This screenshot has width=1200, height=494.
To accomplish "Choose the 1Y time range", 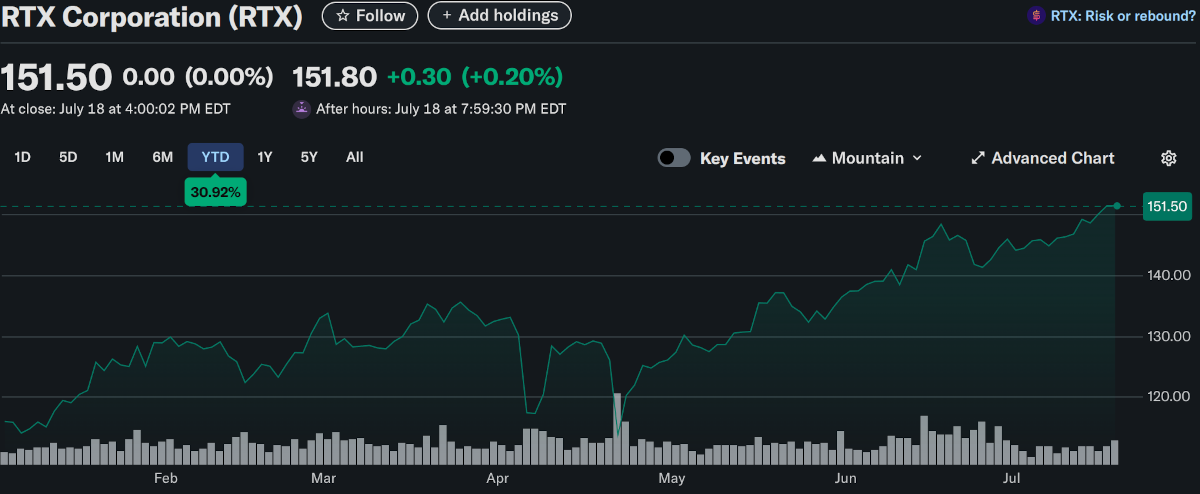I will pyautogui.click(x=265, y=157).
